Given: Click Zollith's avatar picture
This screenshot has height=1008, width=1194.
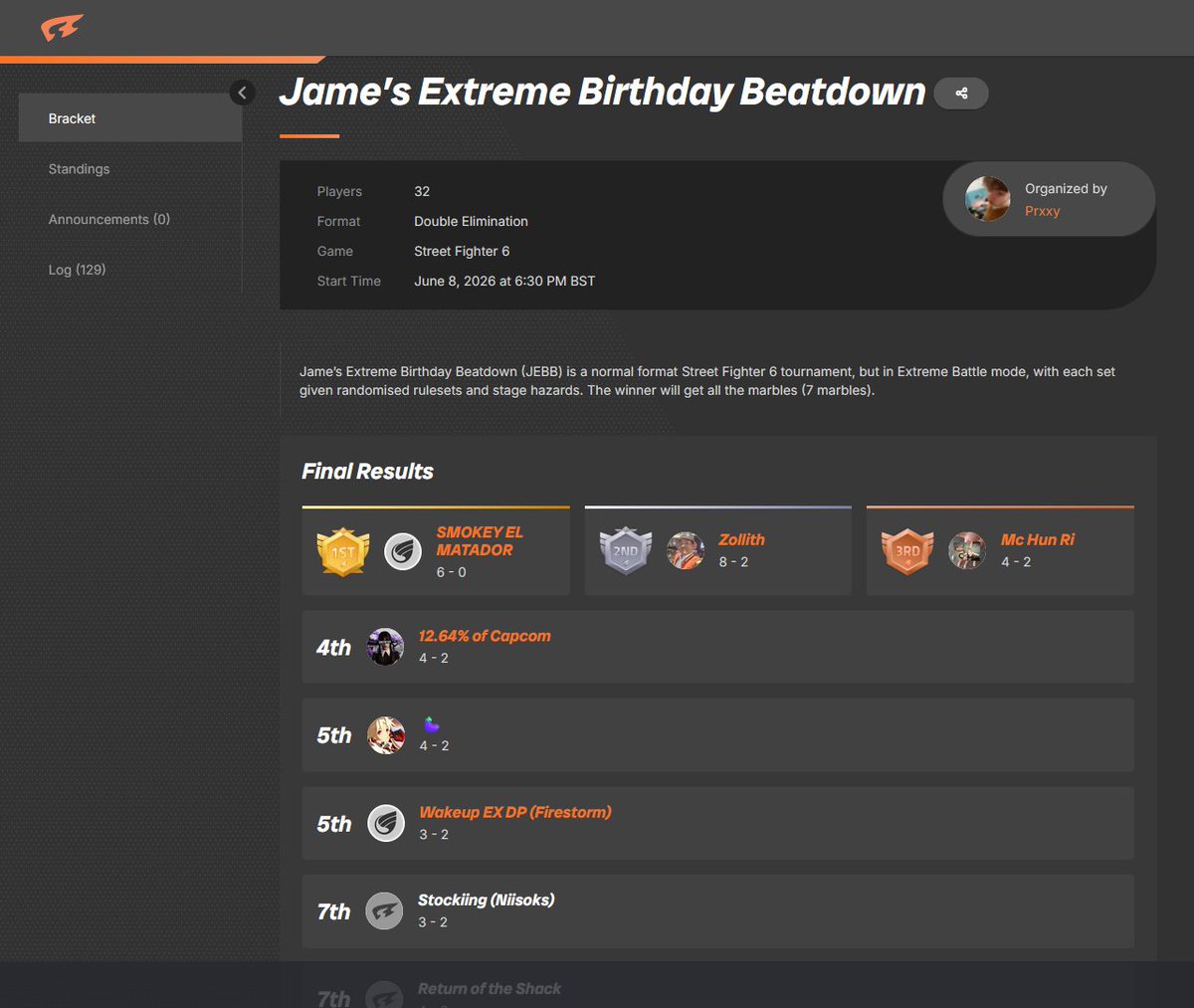Looking at the screenshot, I should click(686, 550).
